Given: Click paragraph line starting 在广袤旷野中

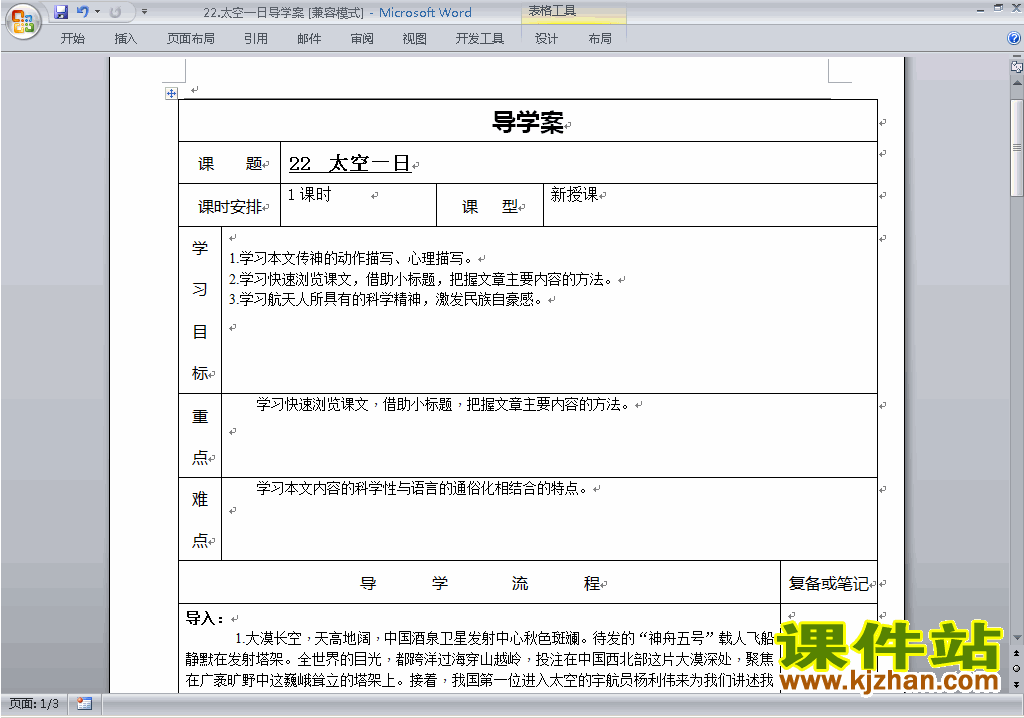Looking at the screenshot, I should (479, 680).
